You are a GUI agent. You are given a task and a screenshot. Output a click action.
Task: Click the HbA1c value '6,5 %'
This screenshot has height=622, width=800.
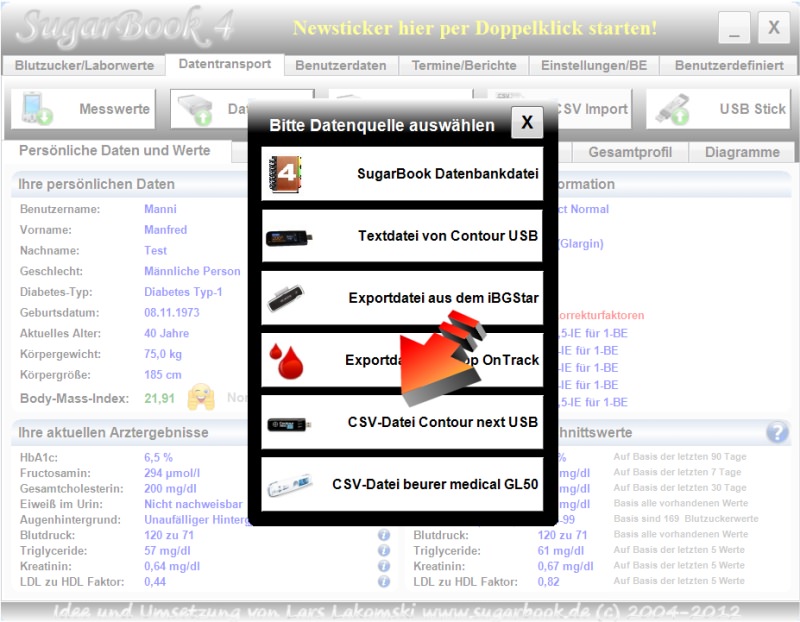point(158,457)
